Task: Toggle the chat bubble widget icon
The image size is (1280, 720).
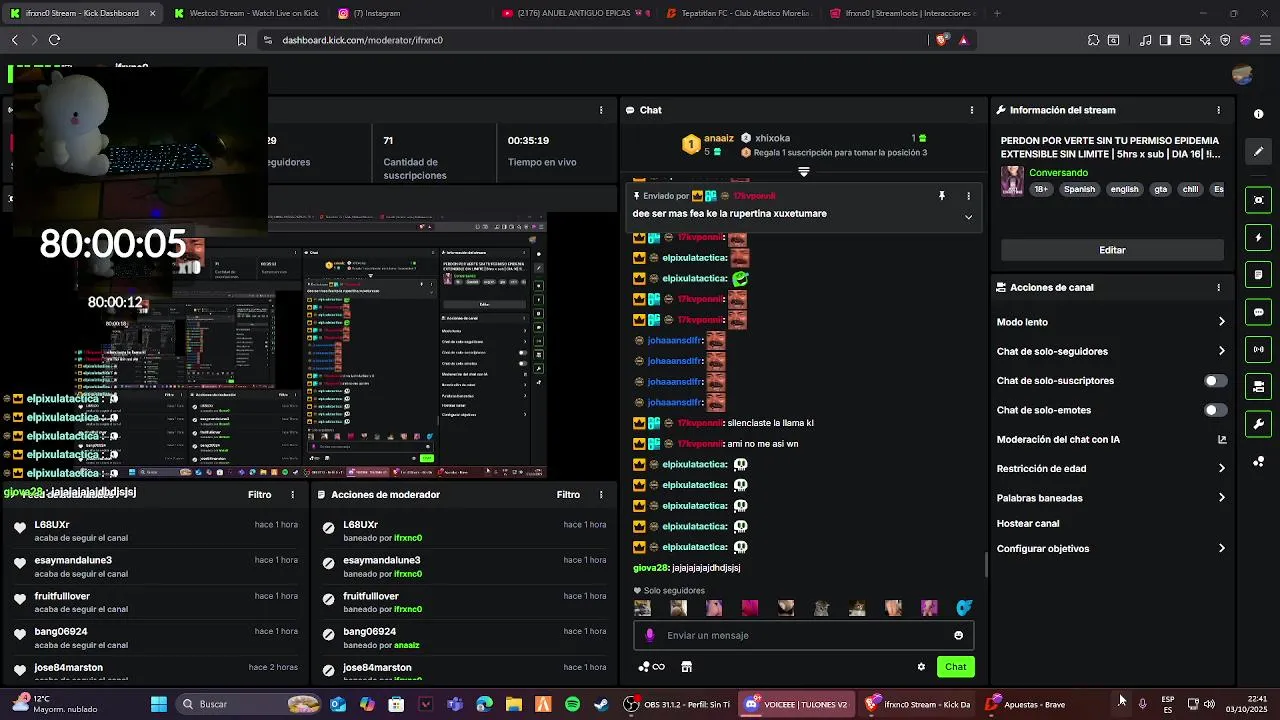Action: tap(1259, 312)
